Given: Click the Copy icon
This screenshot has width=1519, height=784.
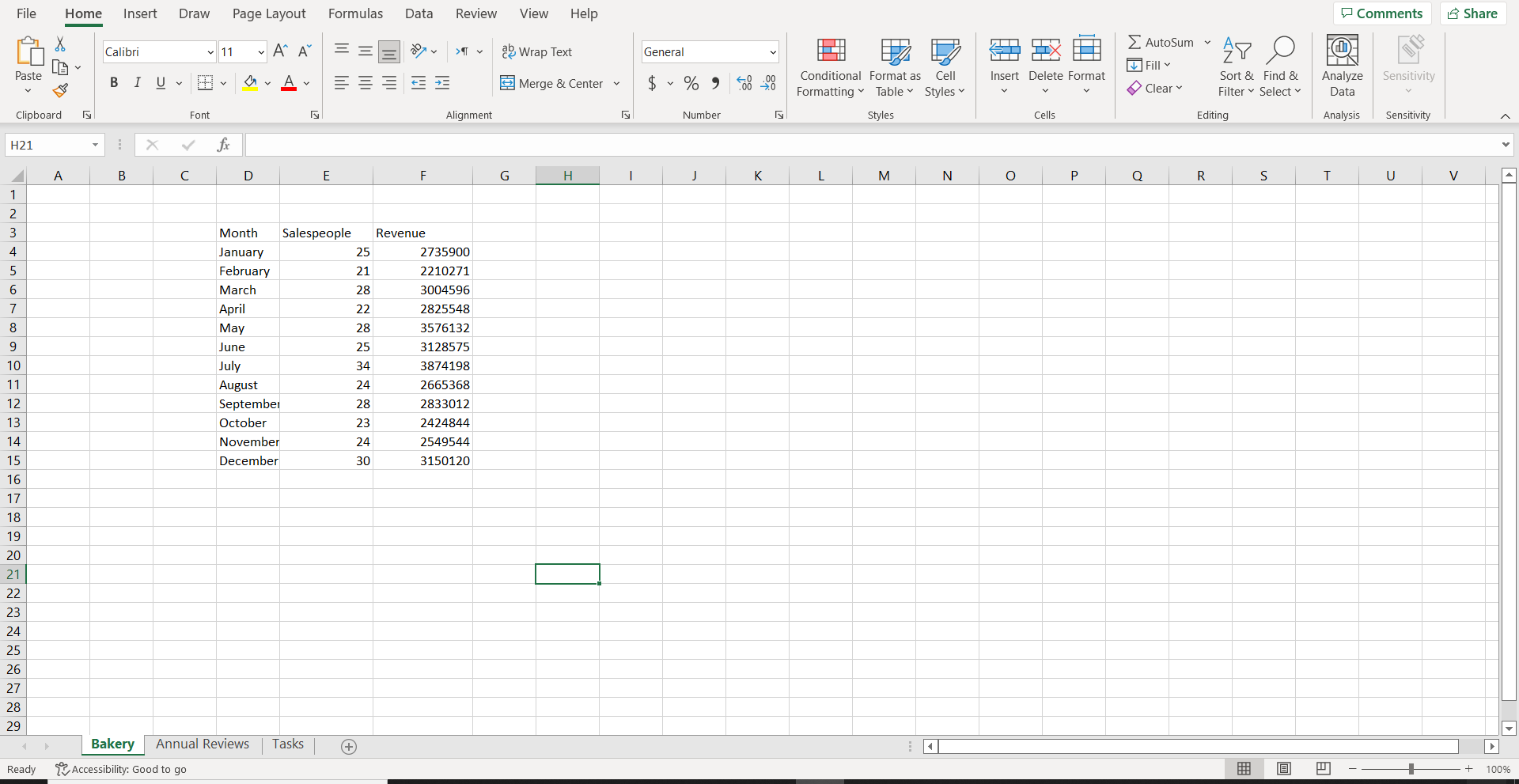Looking at the screenshot, I should click(60, 68).
